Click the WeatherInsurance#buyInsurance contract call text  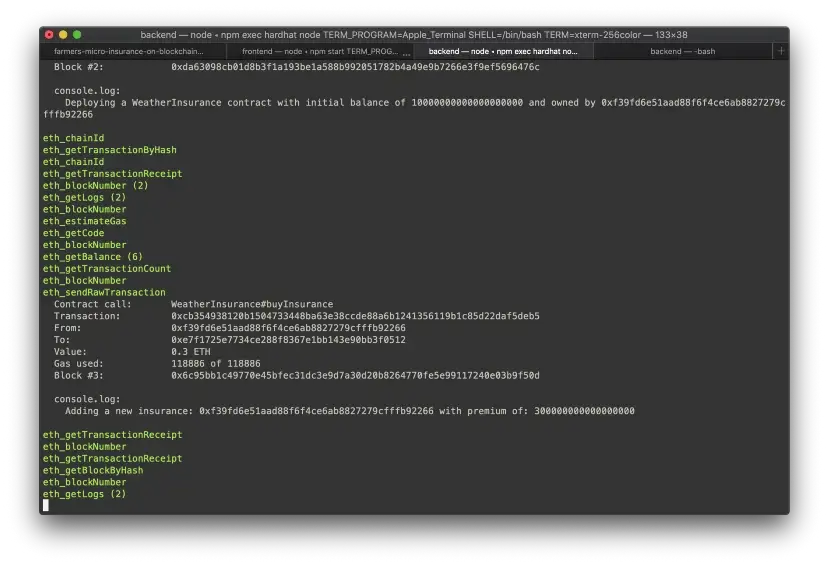click(252, 304)
